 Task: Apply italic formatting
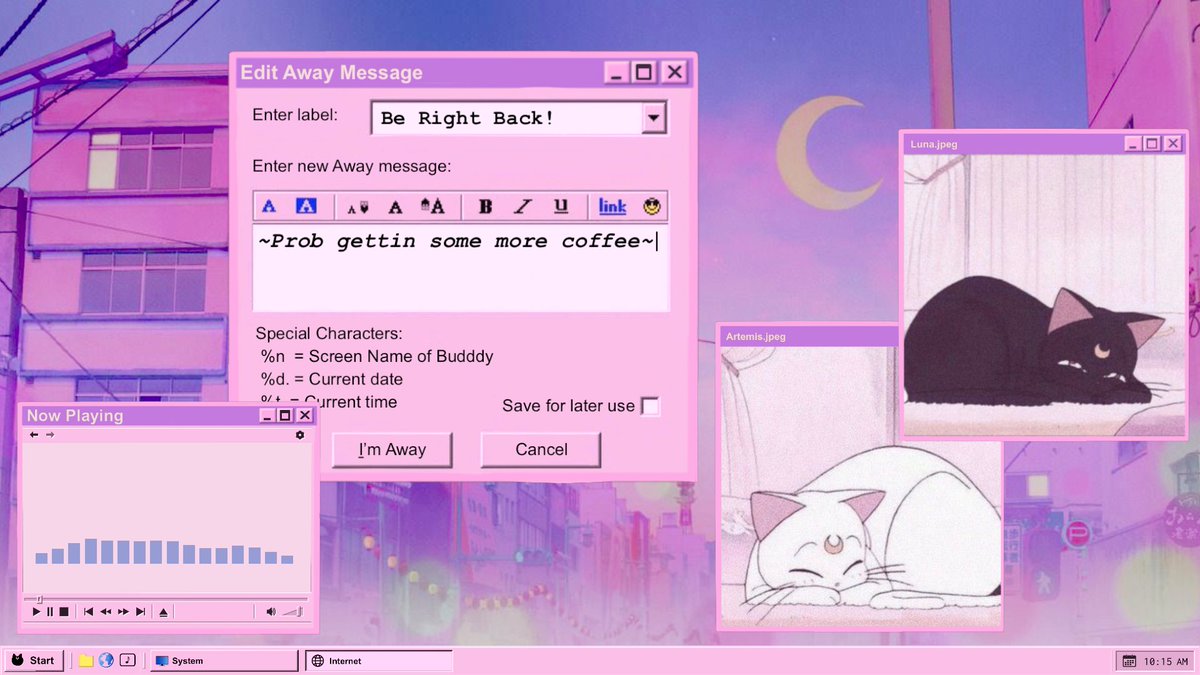pos(524,206)
